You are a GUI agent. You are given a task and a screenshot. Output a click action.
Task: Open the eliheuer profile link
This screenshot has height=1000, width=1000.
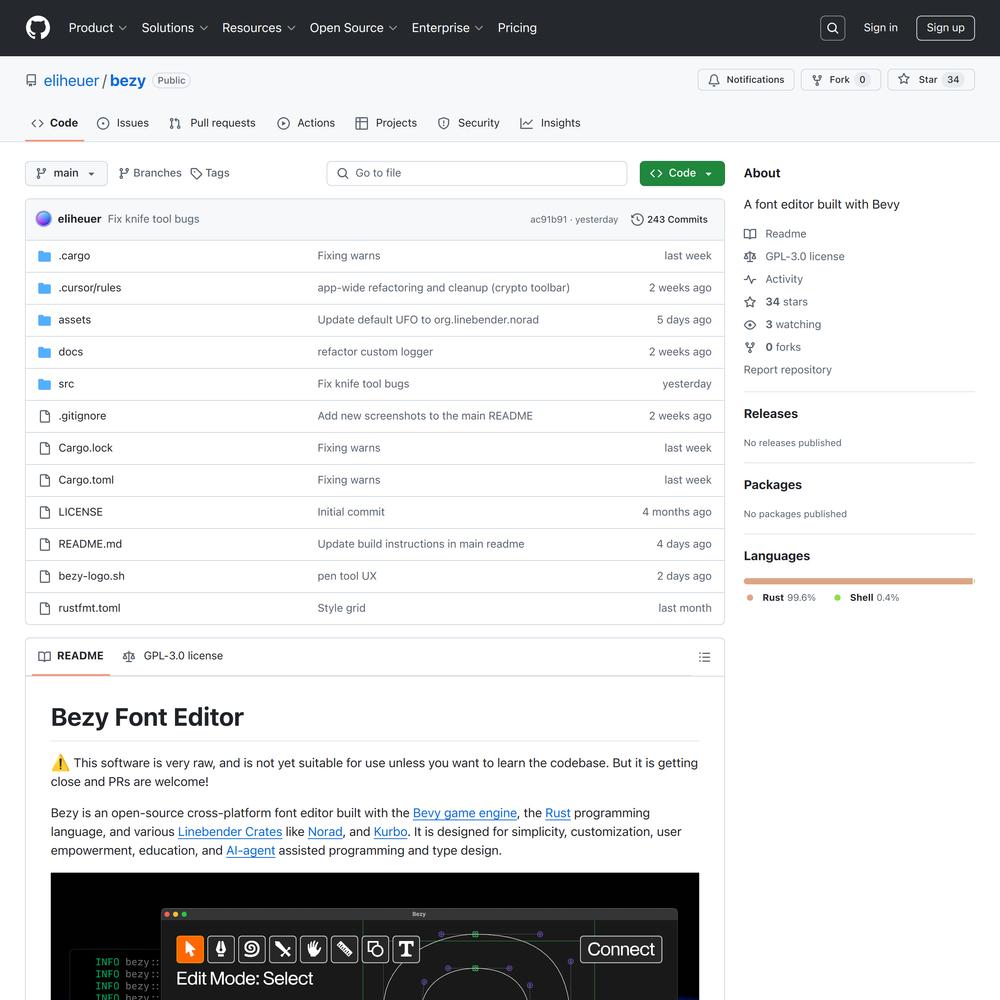[71, 81]
